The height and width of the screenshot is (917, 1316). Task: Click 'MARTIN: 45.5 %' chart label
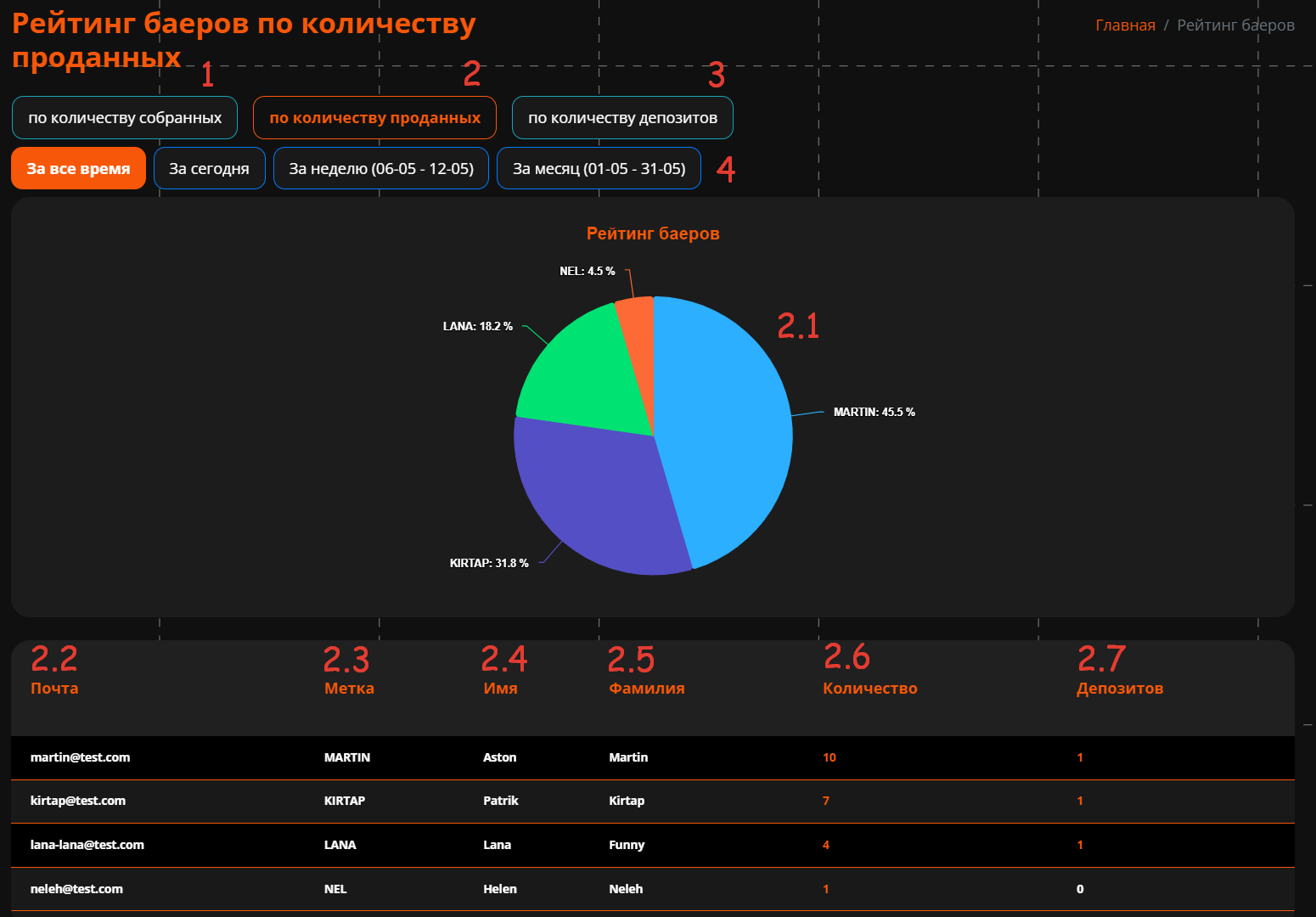(874, 412)
